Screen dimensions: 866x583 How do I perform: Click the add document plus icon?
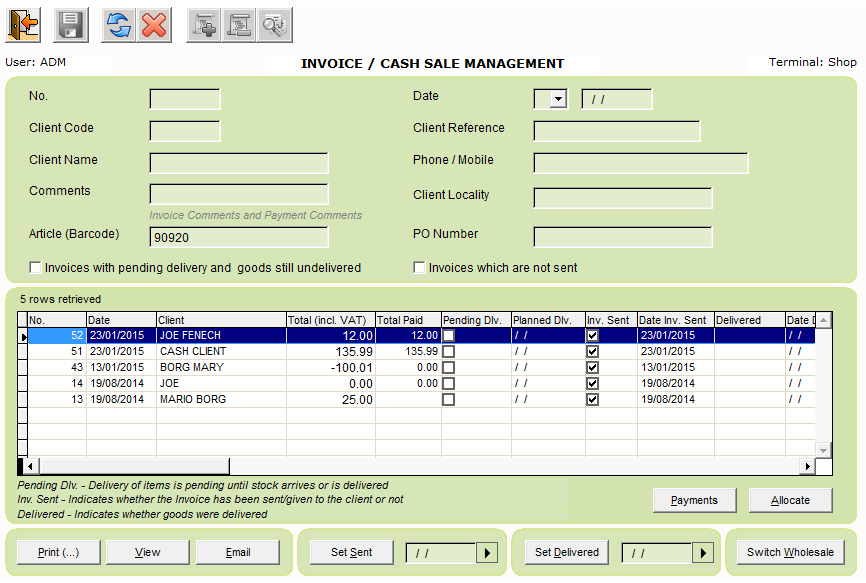point(205,24)
